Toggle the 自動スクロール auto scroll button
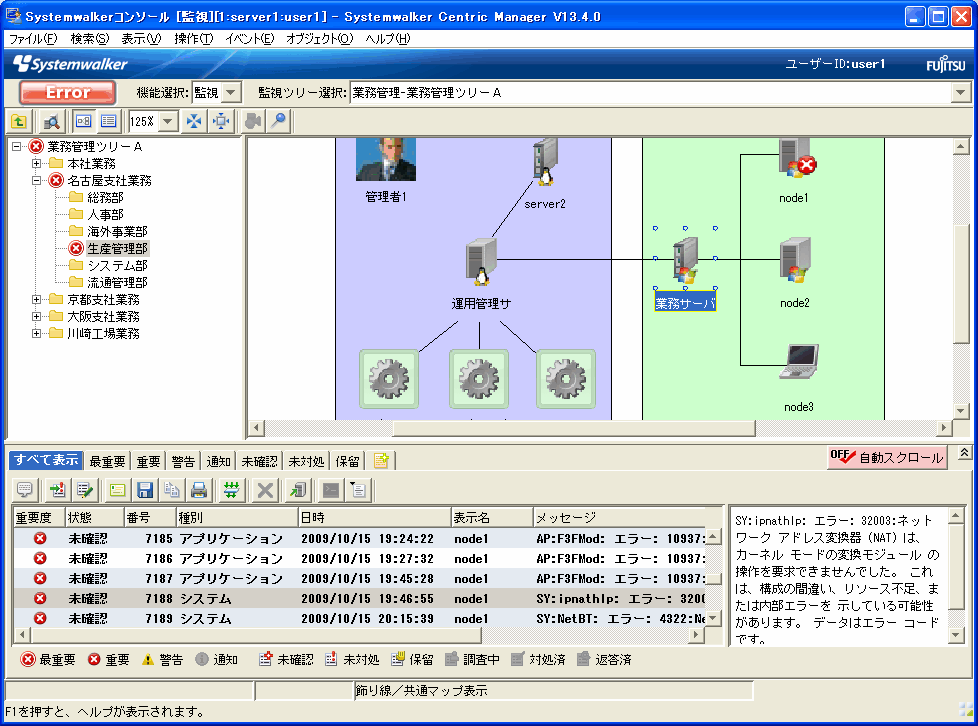Screen dimensions: 978x726 point(887,457)
